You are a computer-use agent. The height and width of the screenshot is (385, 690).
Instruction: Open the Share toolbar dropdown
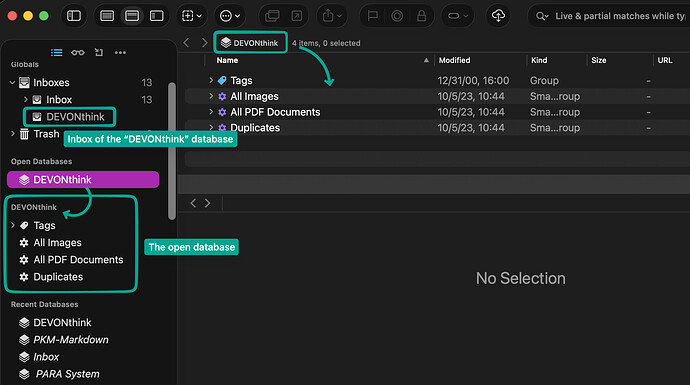tap(332, 16)
